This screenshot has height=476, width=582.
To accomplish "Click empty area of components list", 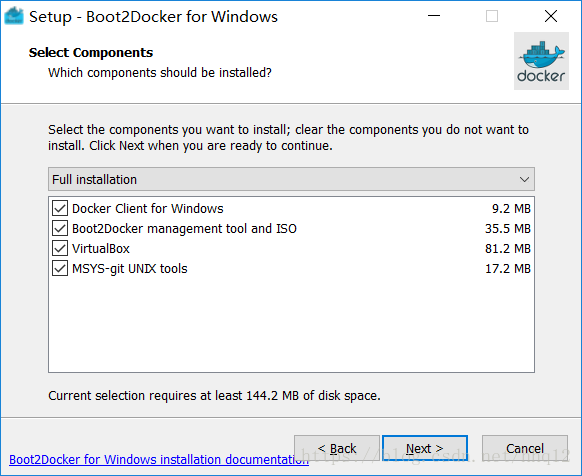I will tap(291, 325).
